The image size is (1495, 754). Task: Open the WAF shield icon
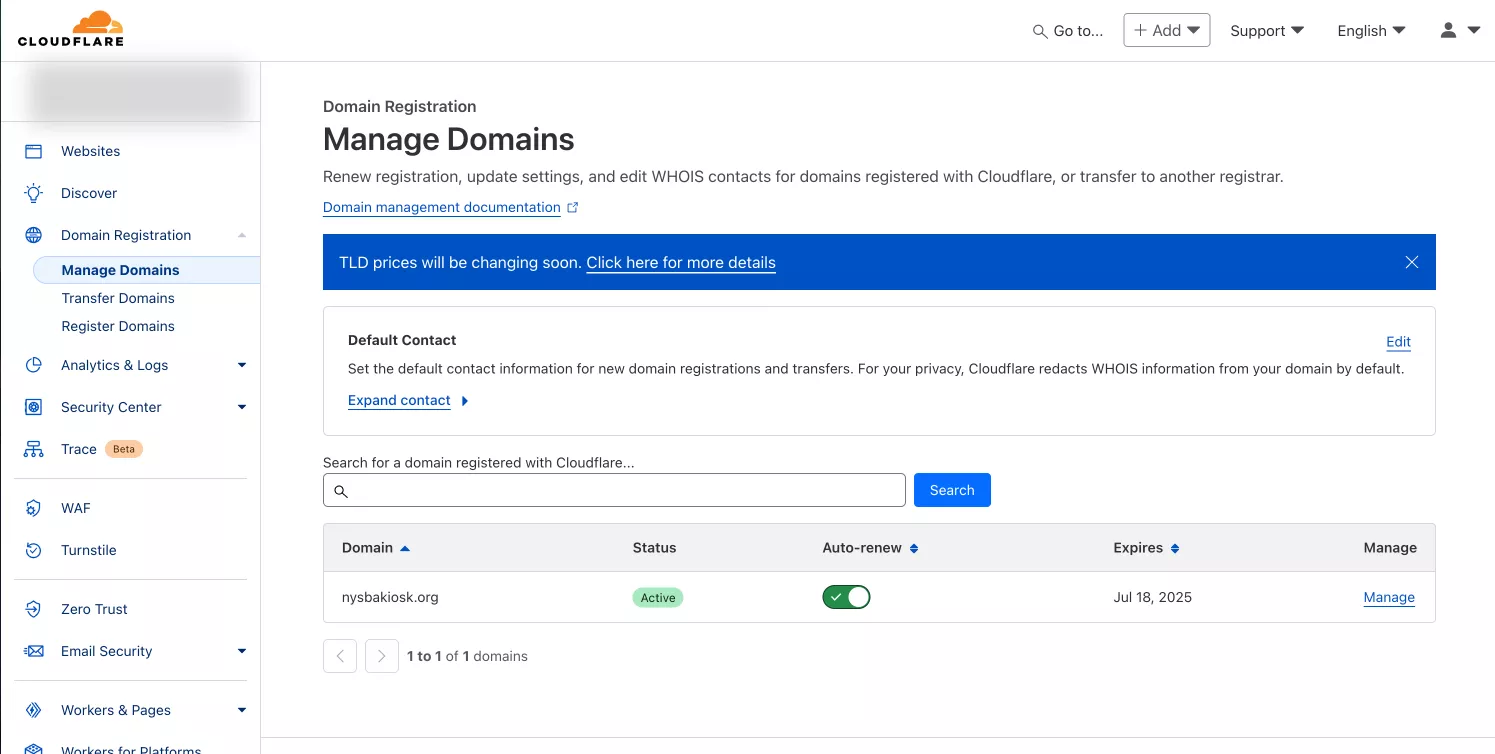(34, 508)
